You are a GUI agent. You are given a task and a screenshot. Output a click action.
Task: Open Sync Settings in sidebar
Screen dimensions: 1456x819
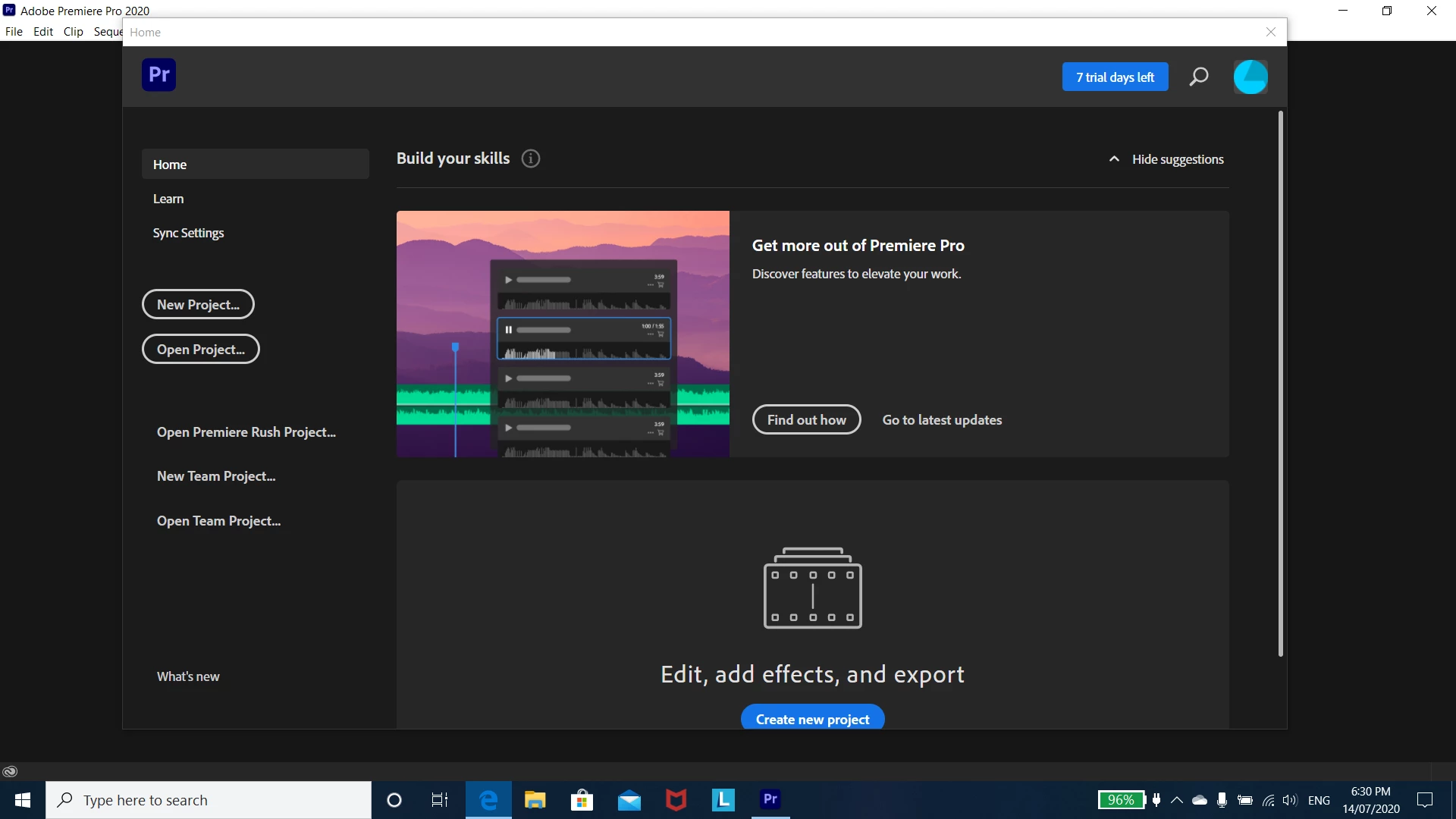coord(188,233)
